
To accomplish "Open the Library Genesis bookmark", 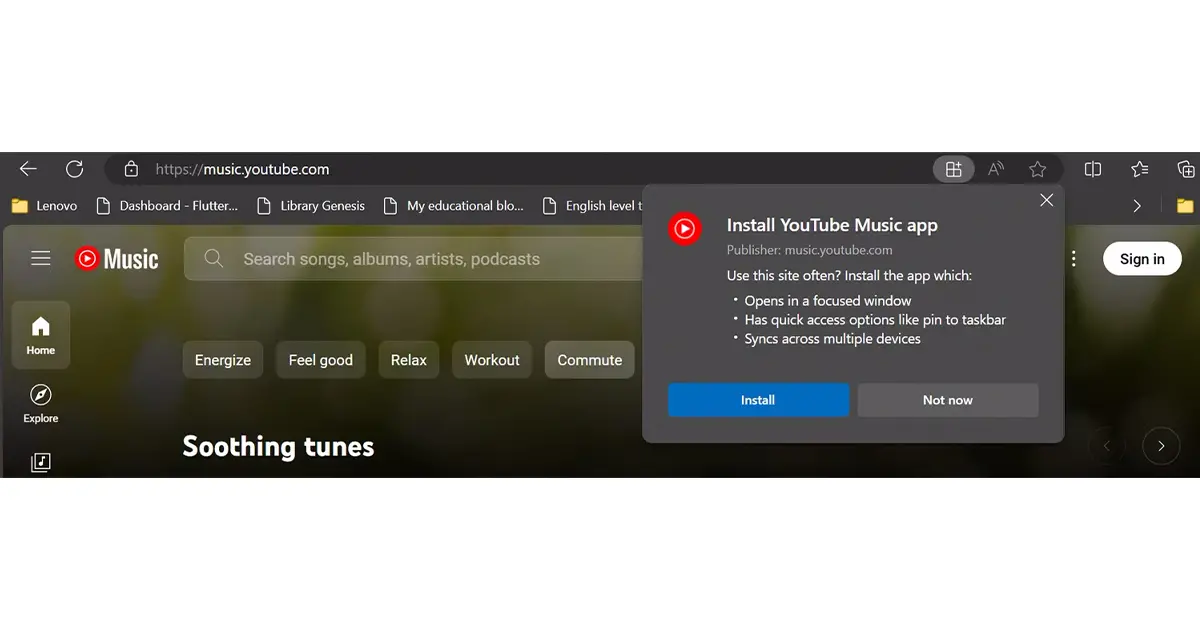I will point(311,205).
